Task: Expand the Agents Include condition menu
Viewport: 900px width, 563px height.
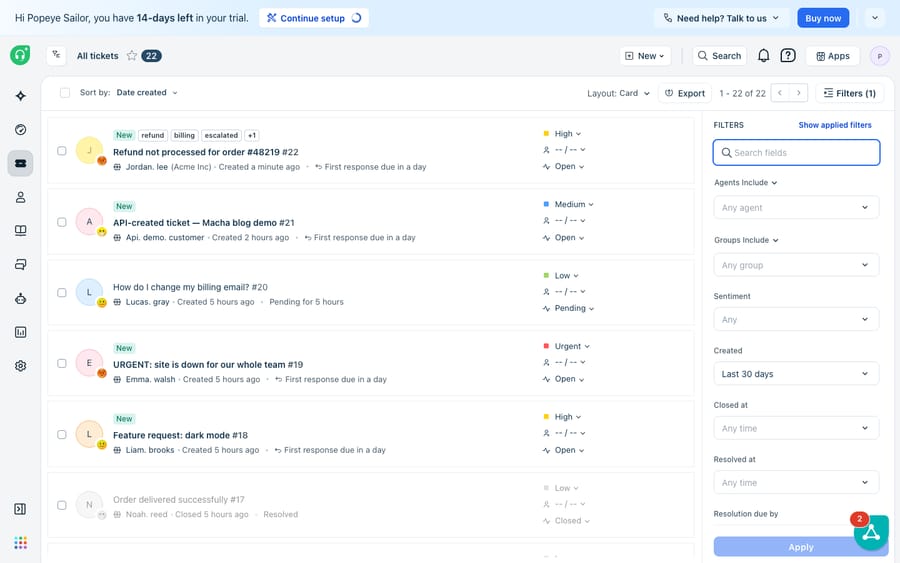Action: point(746,183)
